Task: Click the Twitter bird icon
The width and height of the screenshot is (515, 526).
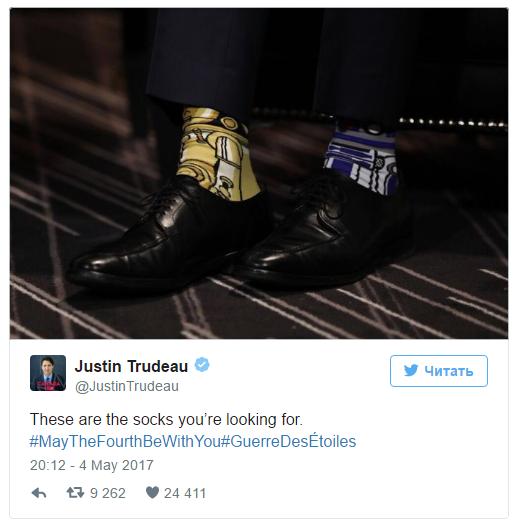Action: [x=411, y=371]
